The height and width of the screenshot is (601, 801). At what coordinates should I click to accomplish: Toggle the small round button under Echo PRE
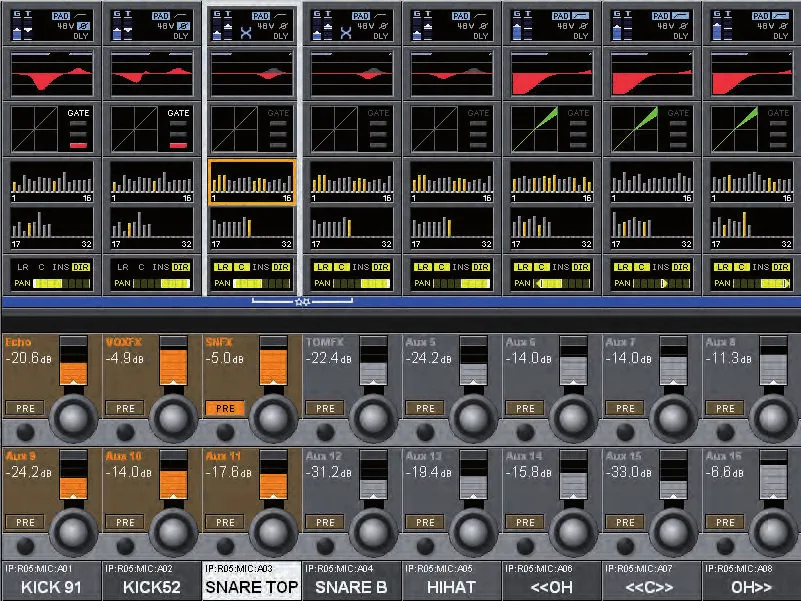pyautogui.click(x=25, y=432)
